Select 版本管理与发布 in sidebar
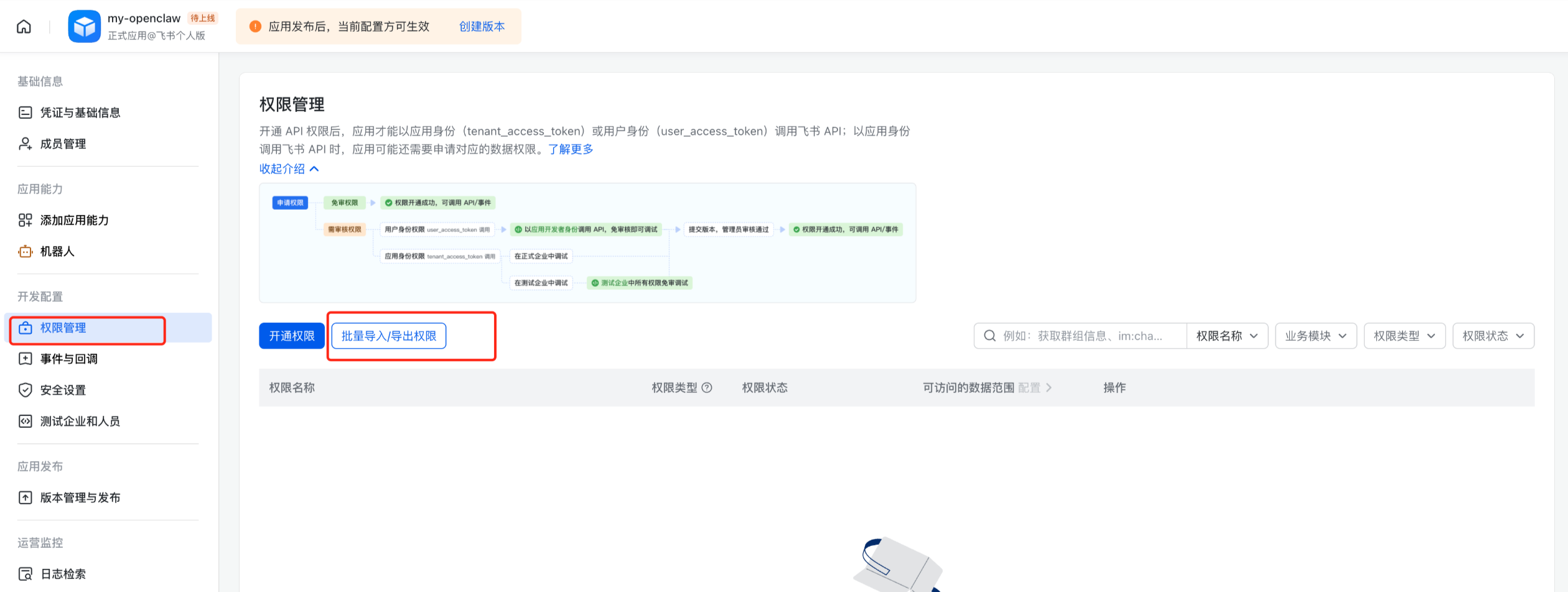 (80, 497)
